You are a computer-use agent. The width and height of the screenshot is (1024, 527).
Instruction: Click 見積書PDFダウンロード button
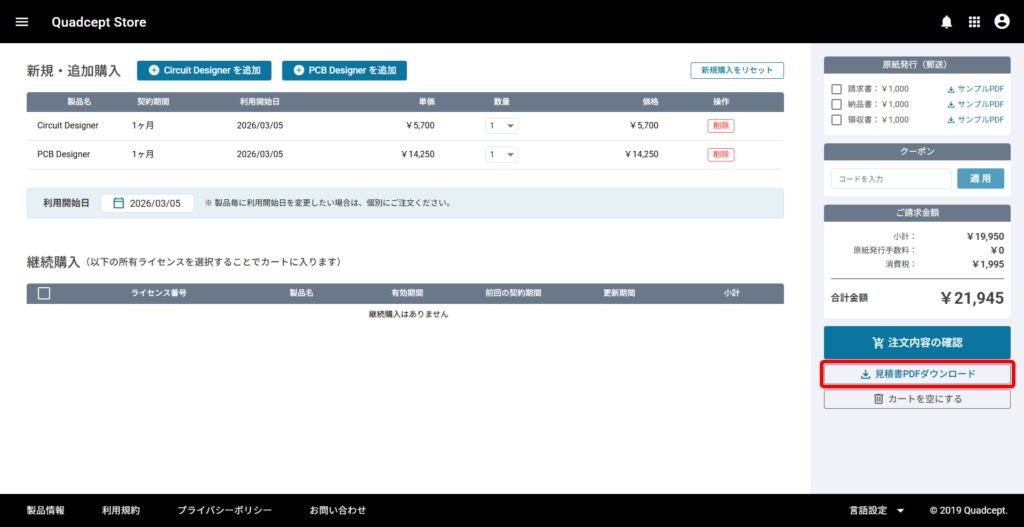click(917, 374)
